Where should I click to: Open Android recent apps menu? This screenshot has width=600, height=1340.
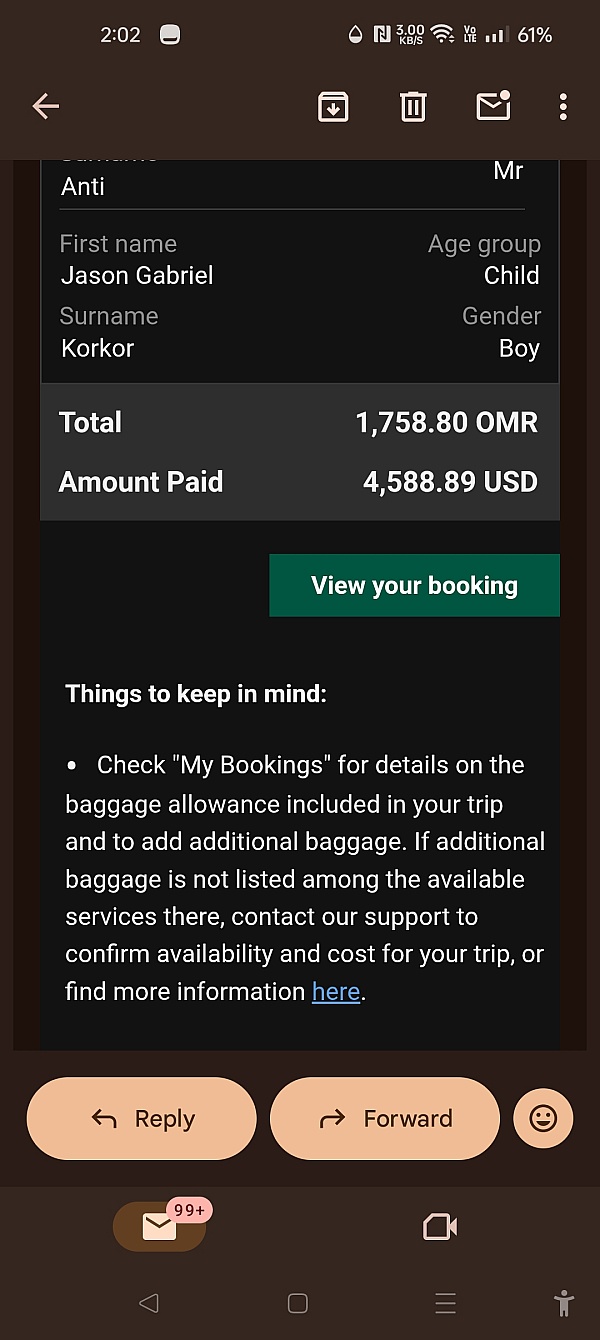click(x=446, y=1303)
